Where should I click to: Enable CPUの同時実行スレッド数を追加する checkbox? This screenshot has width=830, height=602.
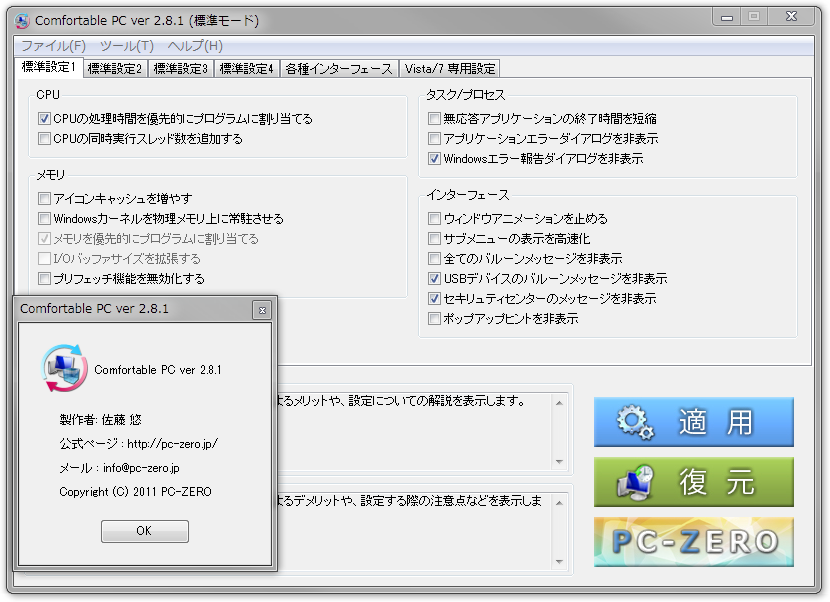(x=44, y=139)
